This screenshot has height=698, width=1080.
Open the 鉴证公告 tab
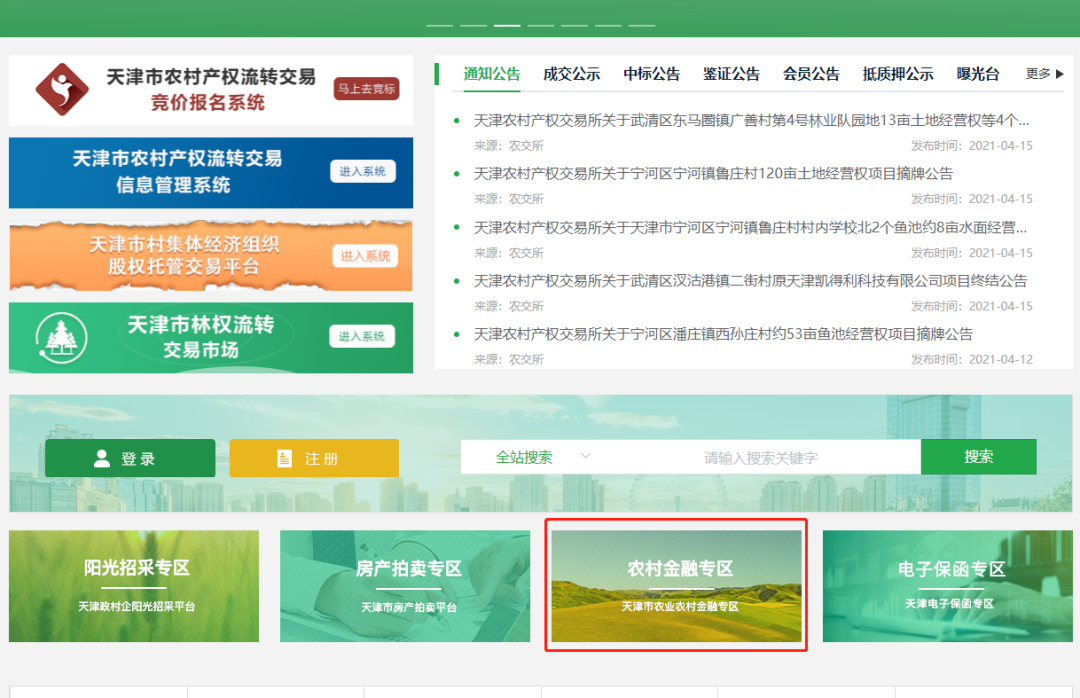(731, 74)
